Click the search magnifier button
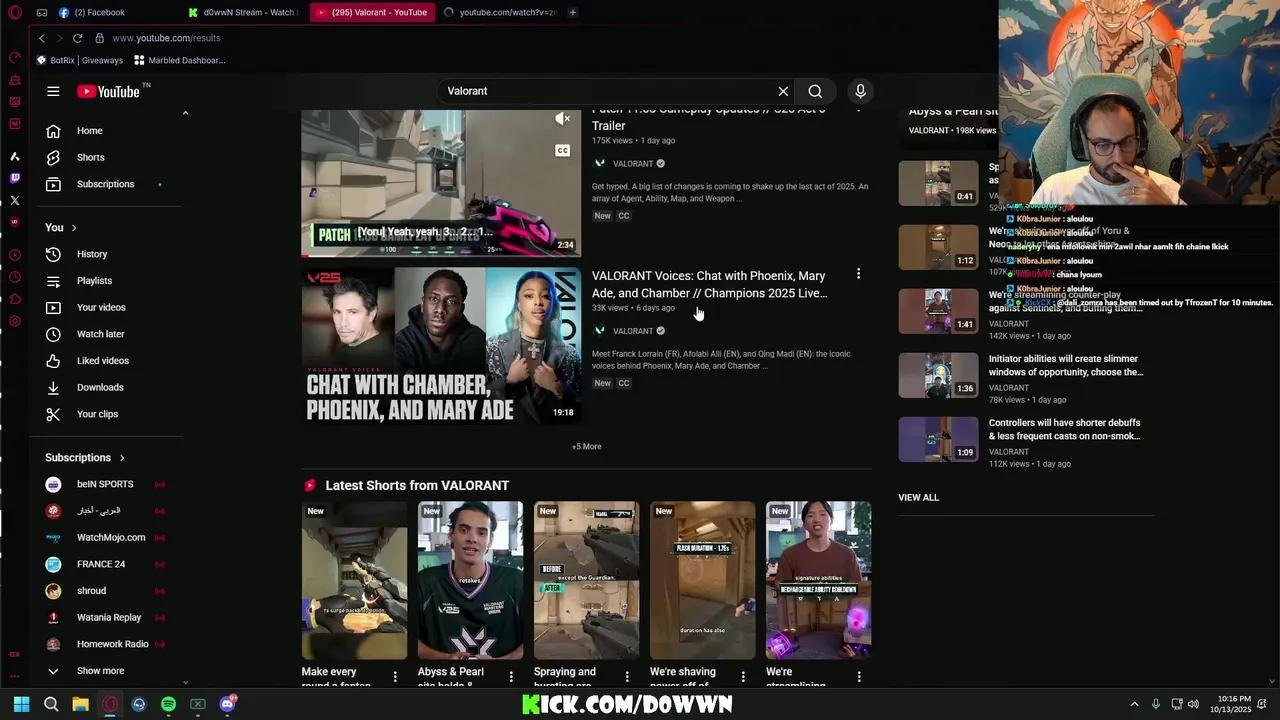Screen dimensions: 1280x720 [815, 91]
